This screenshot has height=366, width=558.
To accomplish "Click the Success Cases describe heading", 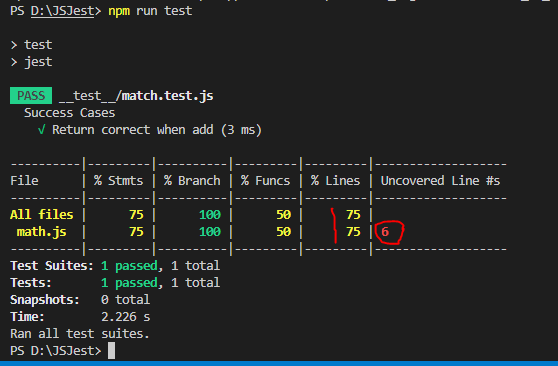I will click(x=69, y=113).
